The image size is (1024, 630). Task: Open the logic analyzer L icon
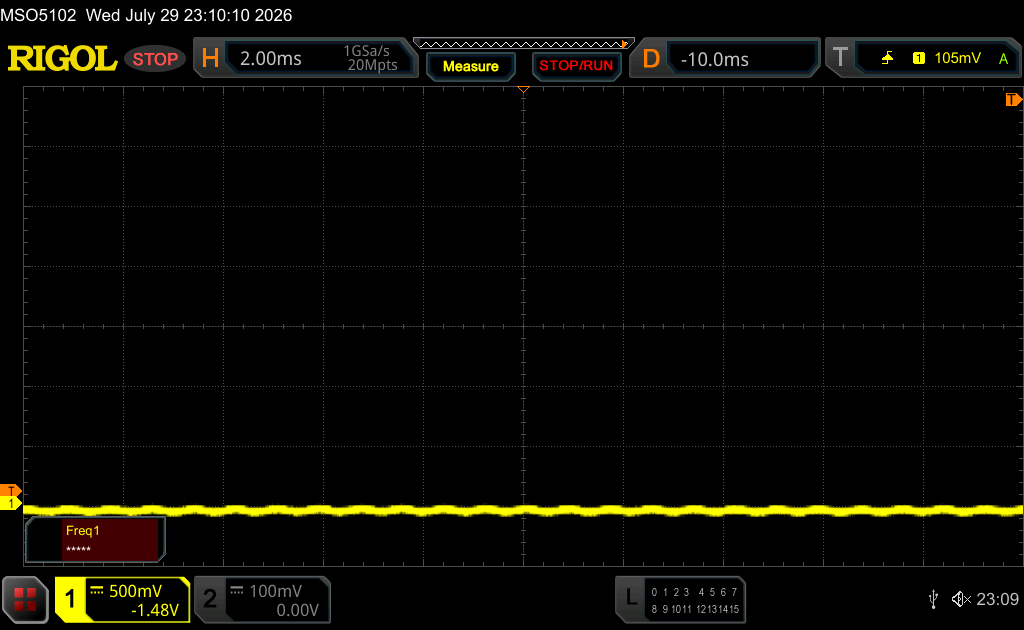tap(630, 597)
